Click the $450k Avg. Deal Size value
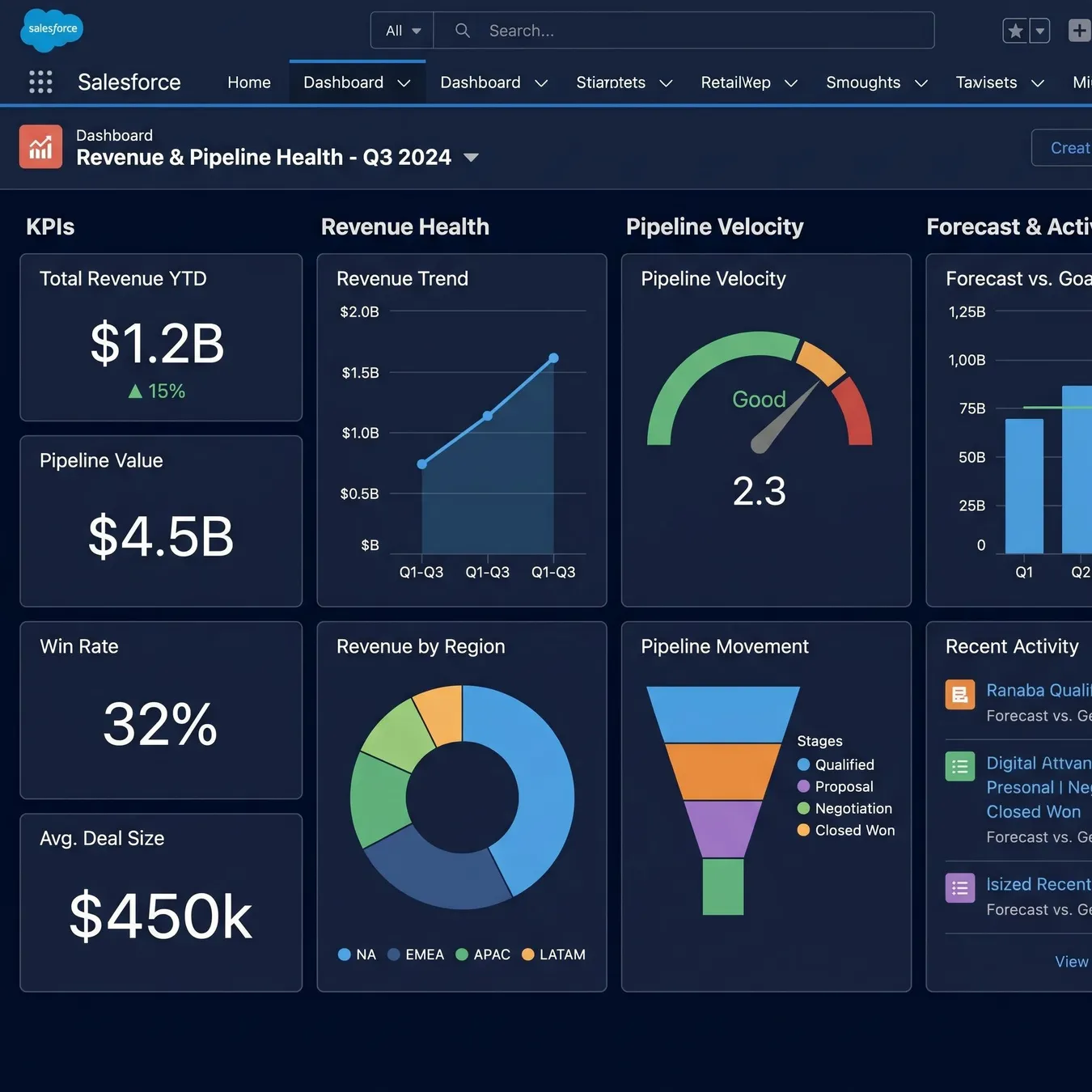 (161, 916)
